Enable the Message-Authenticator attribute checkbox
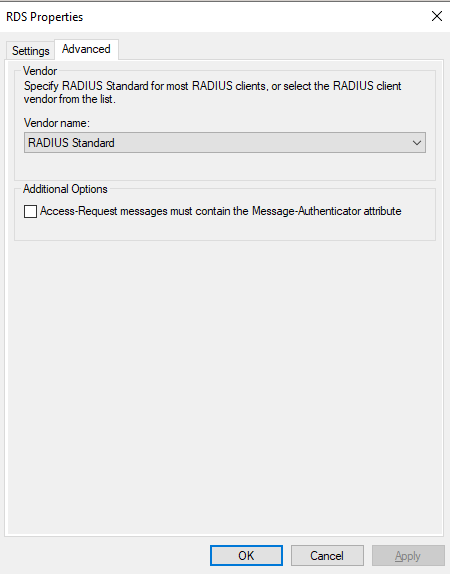Viewport: 450px width, 574px height. point(30,211)
